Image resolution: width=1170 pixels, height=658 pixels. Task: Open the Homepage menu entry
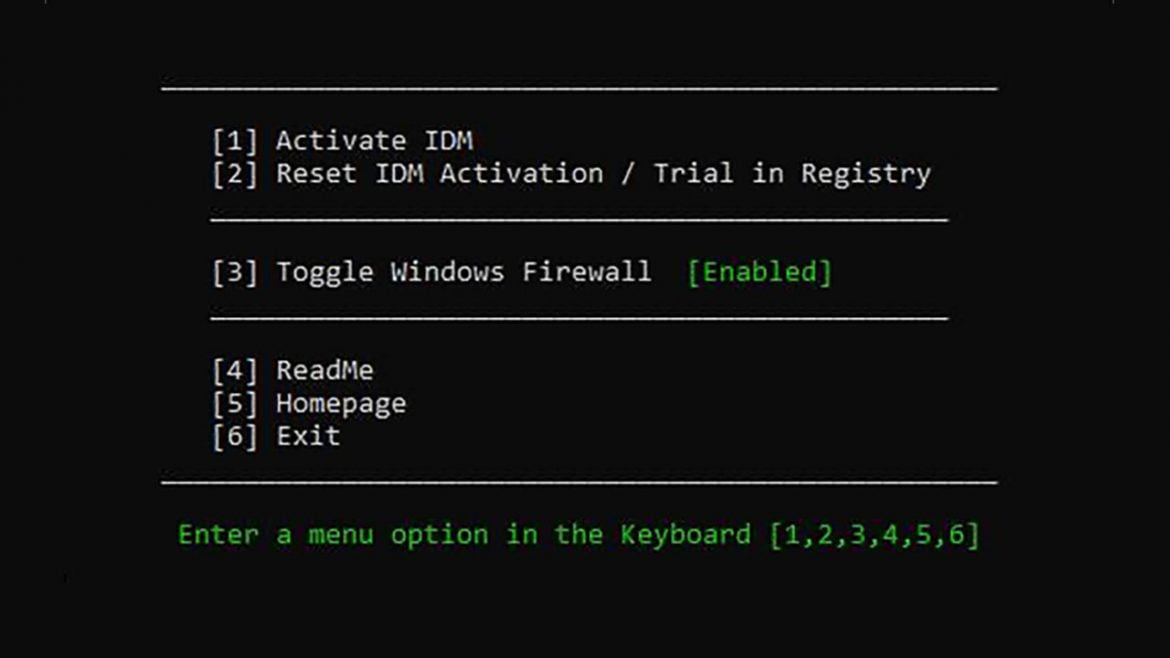coord(341,404)
